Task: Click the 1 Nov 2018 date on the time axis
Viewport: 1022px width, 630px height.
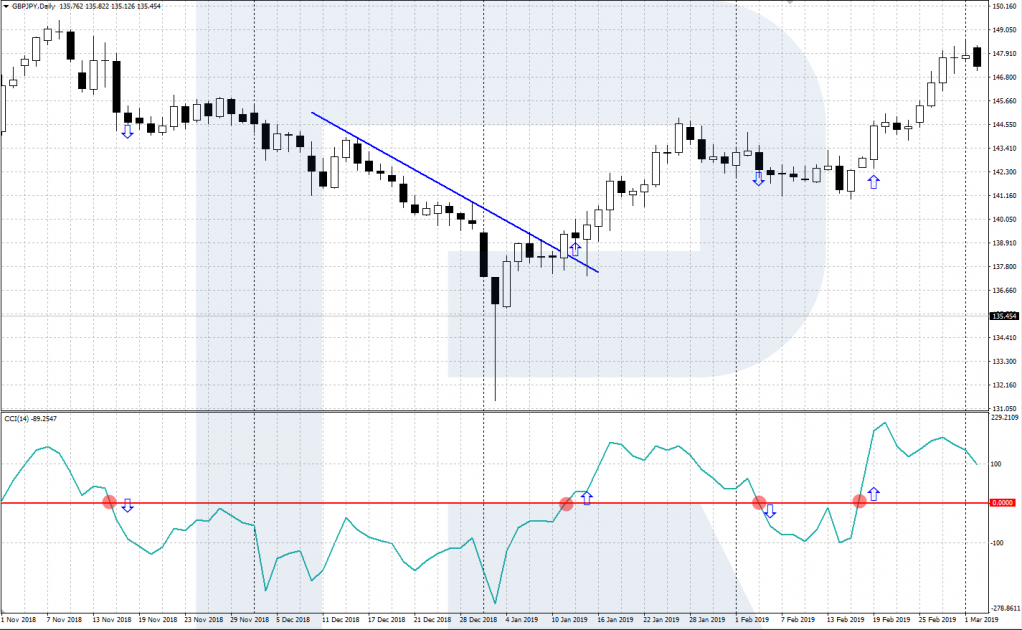Action: click(20, 621)
